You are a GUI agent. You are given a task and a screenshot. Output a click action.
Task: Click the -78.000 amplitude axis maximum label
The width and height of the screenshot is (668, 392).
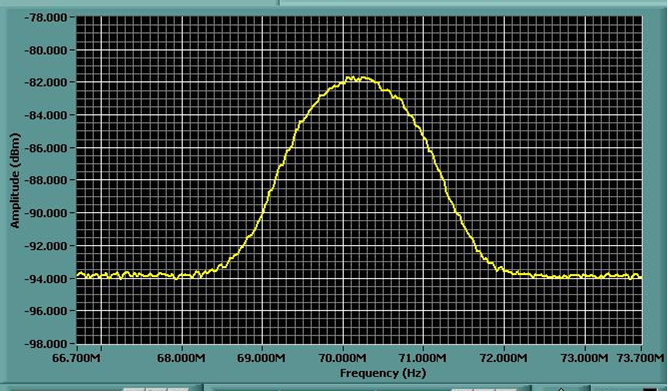coord(46,17)
